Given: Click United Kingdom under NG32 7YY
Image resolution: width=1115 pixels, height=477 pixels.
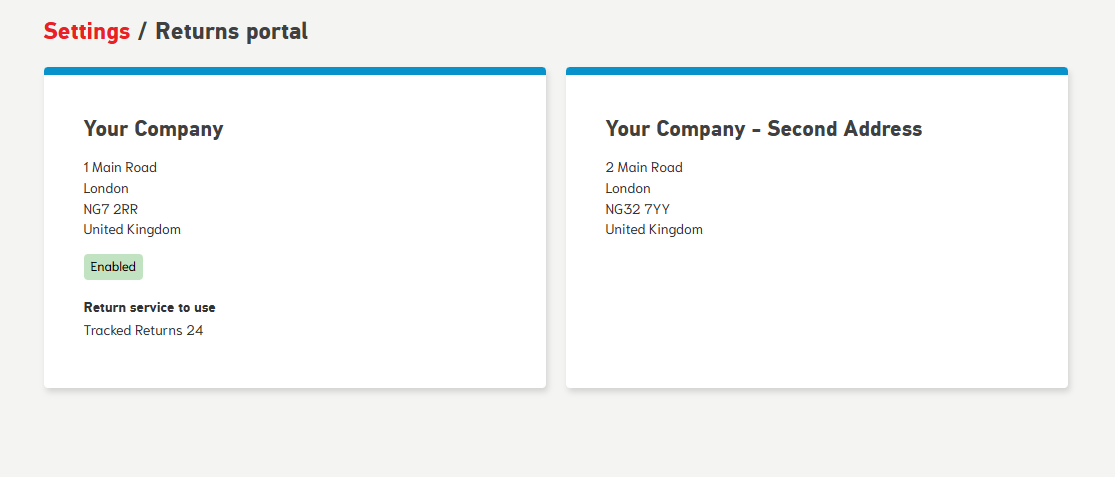Looking at the screenshot, I should pos(654,229).
